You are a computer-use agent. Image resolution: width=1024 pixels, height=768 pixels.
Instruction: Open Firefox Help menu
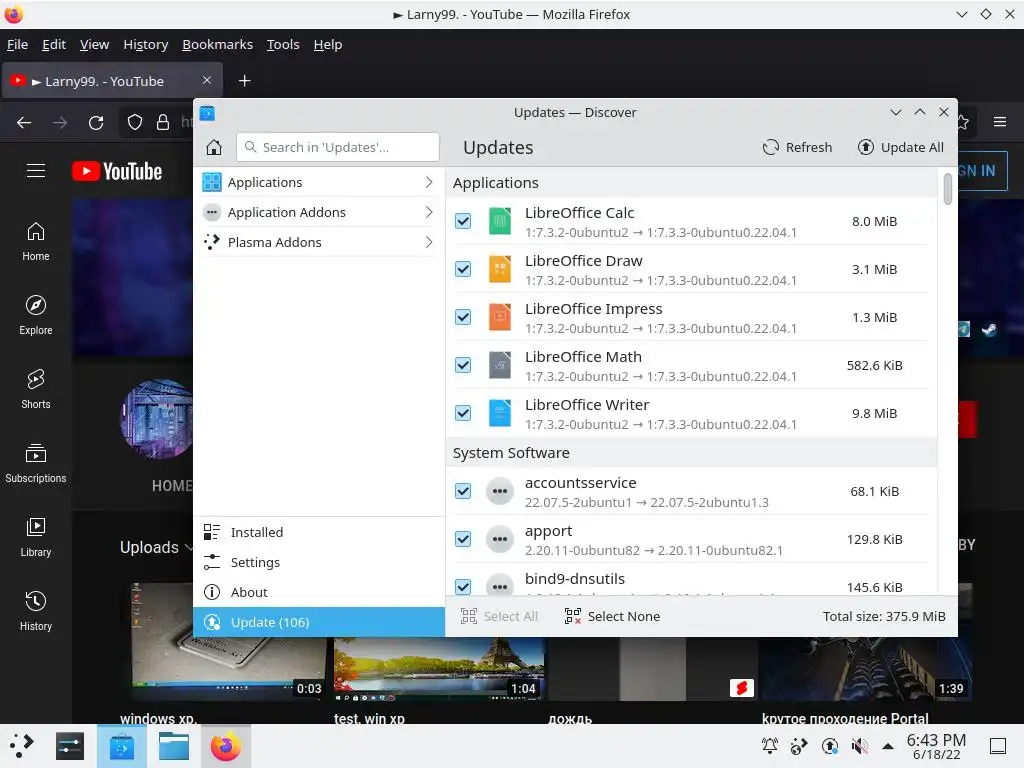pos(328,44)
